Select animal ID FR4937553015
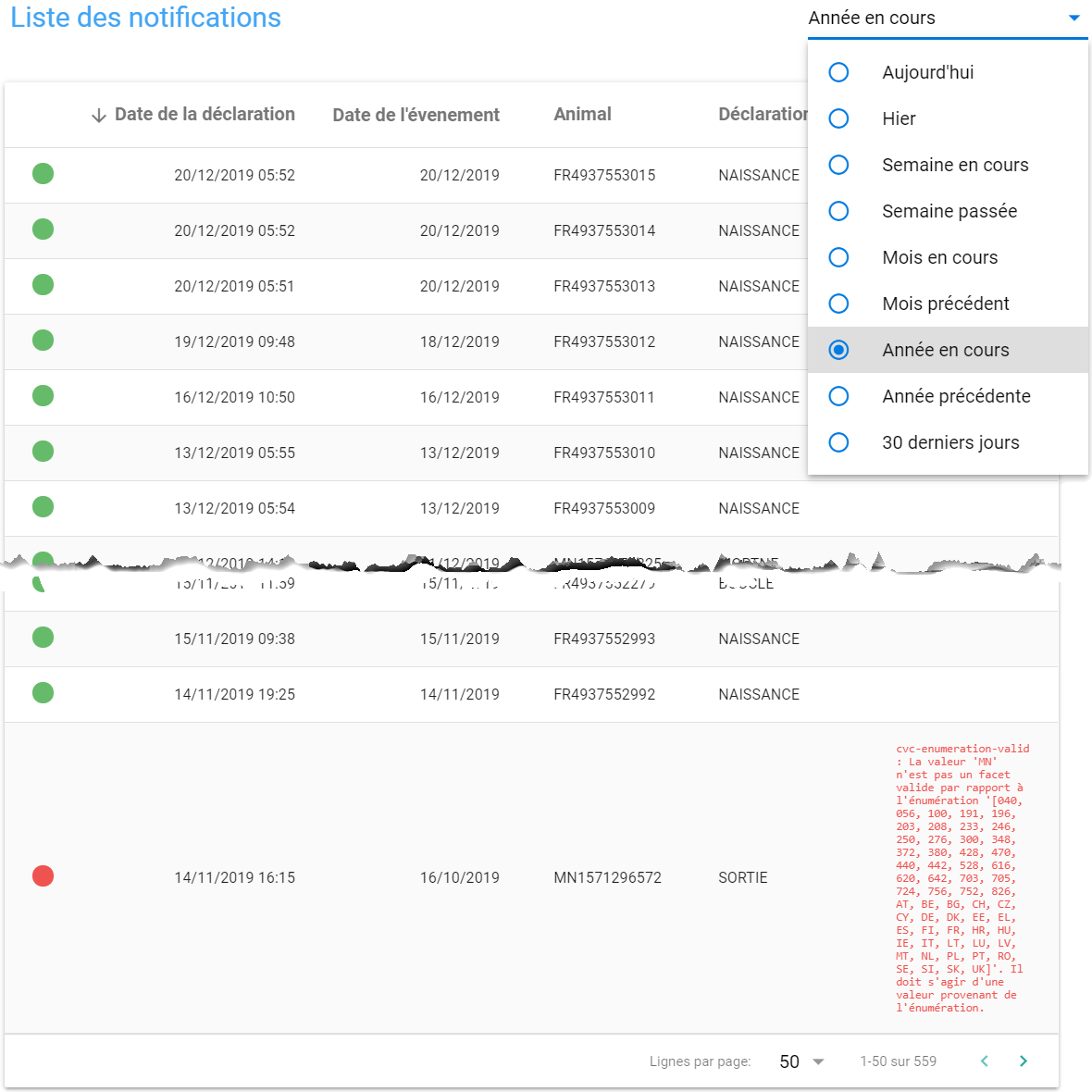The height and width of the screenshot is (1092, 1092). point(604,176)
